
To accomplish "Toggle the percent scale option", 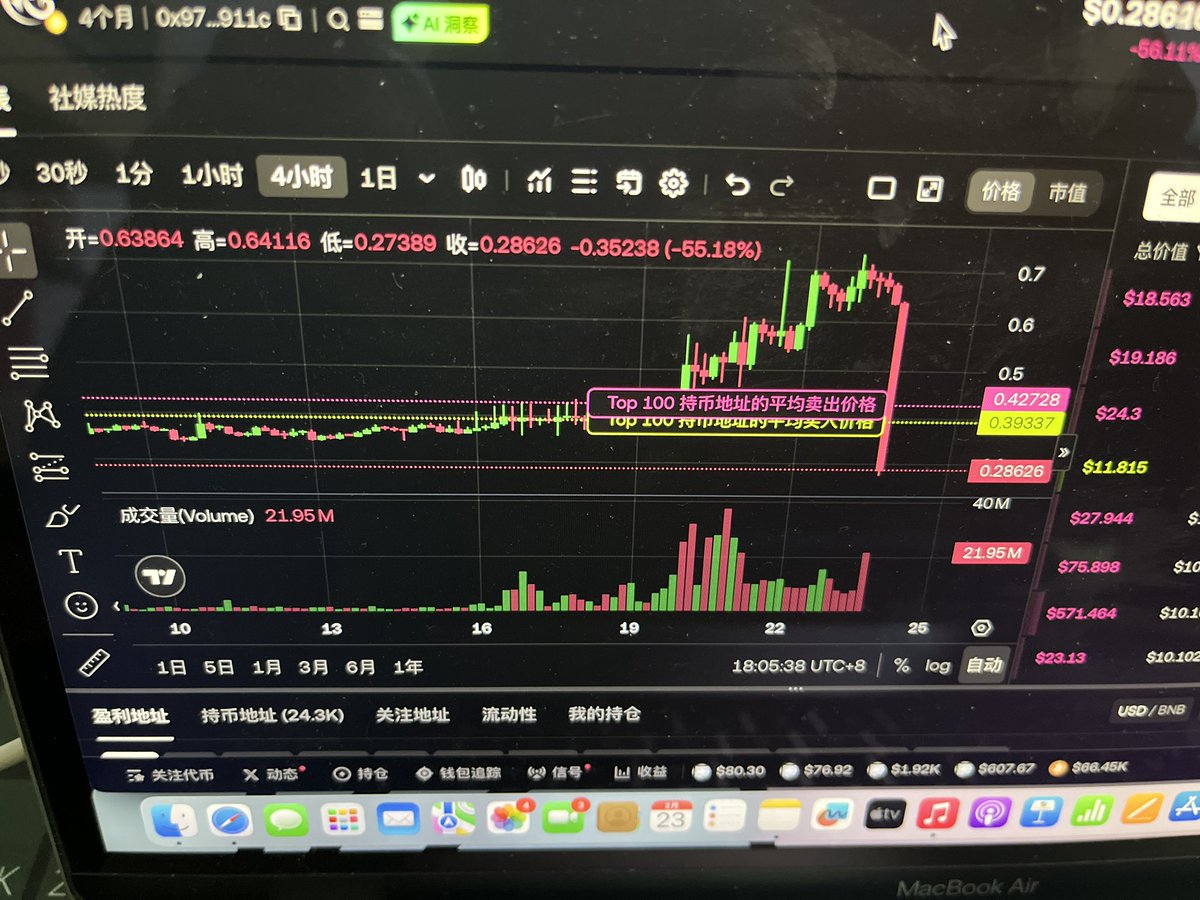I will click(902, 665).
